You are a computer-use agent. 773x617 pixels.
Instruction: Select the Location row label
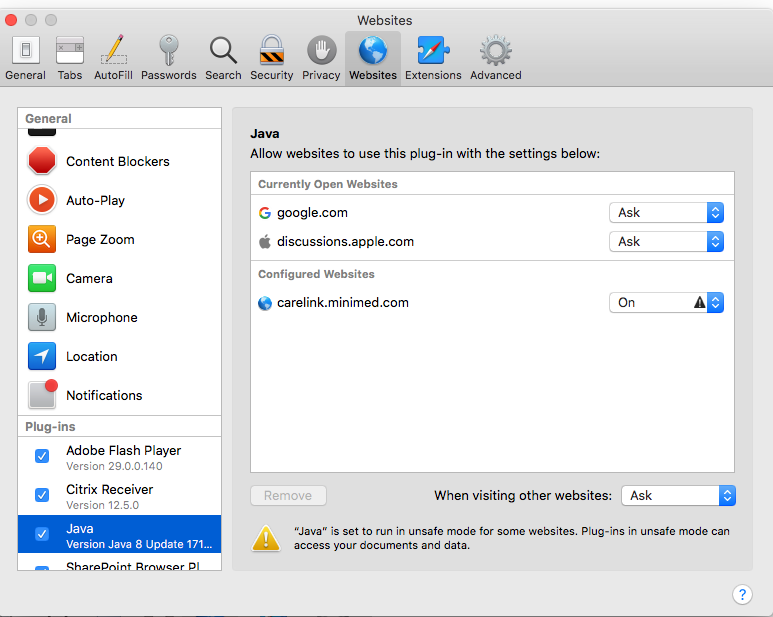[x=92, y=357]
